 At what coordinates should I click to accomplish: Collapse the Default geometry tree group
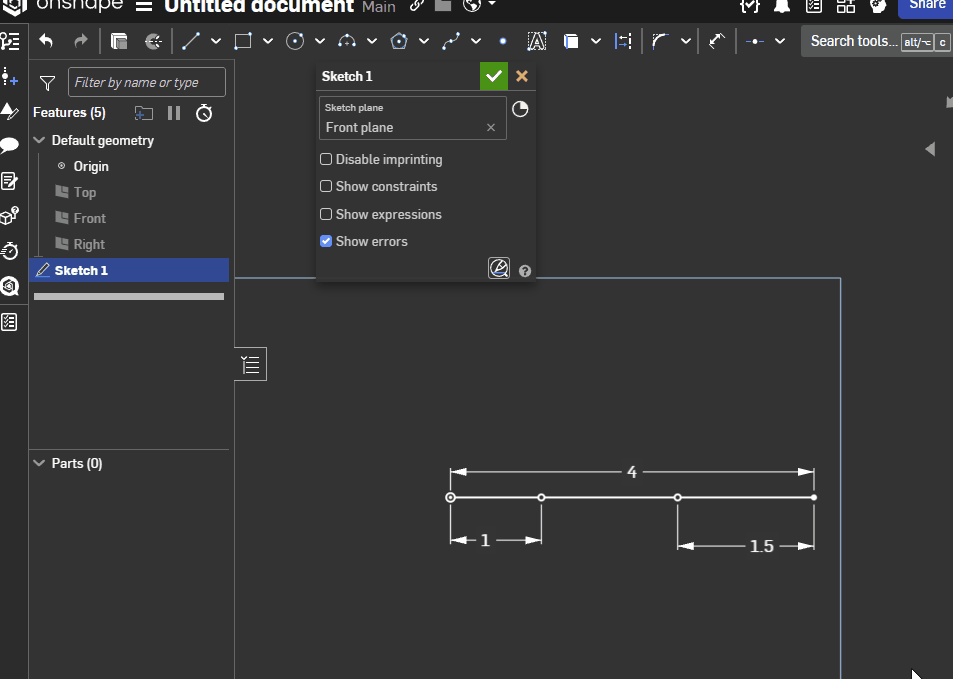coord(40,141)
